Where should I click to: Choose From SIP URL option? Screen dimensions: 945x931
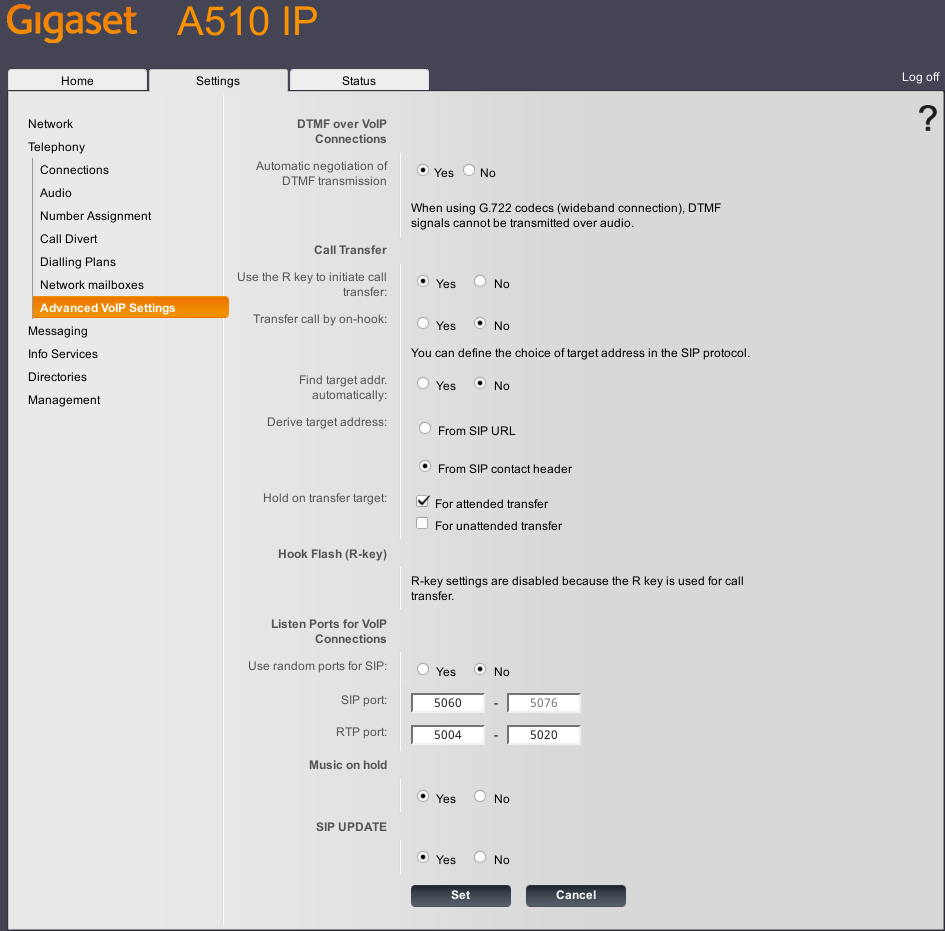point(425,428)
